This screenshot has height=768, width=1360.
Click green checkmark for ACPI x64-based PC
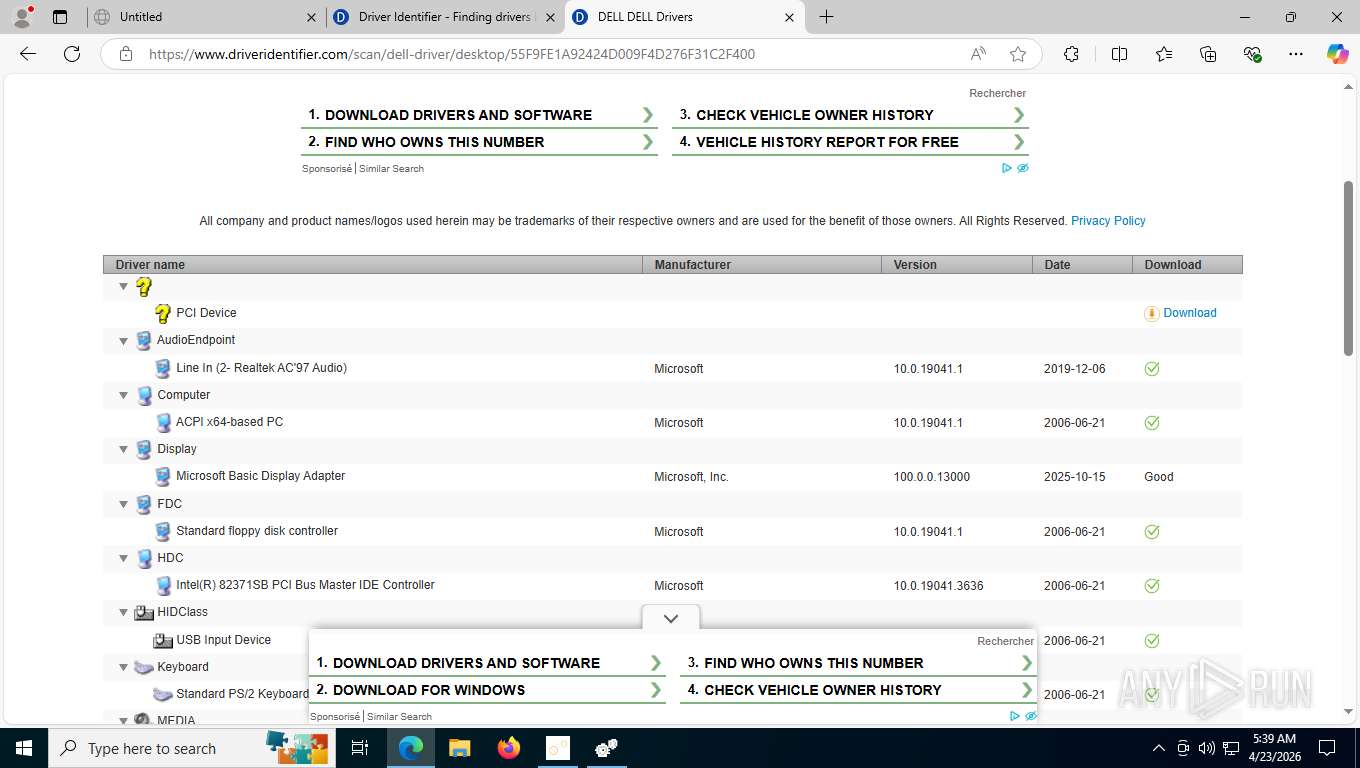[x=1152, y=422]
